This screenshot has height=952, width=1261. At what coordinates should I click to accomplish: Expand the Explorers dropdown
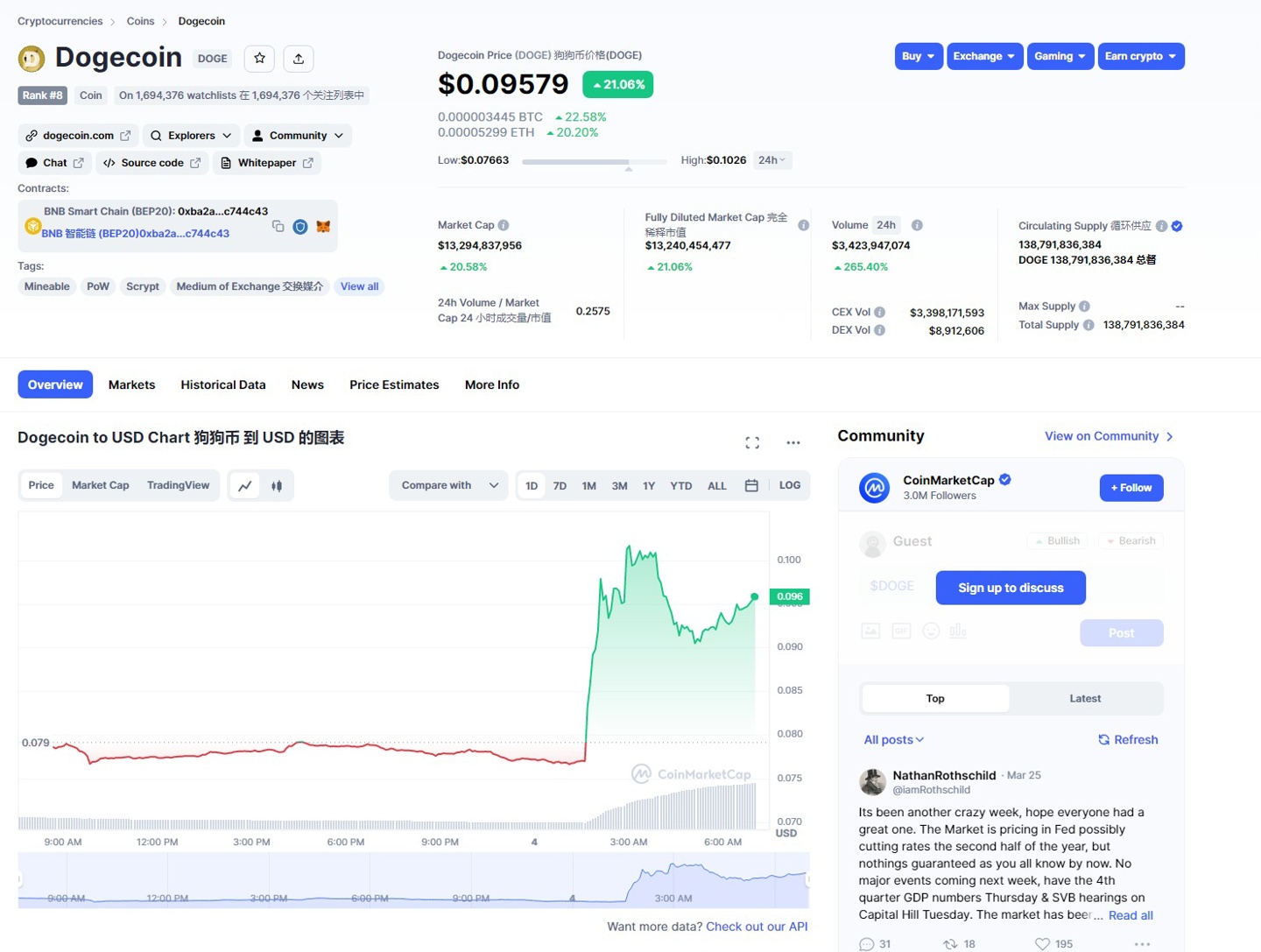191,135
